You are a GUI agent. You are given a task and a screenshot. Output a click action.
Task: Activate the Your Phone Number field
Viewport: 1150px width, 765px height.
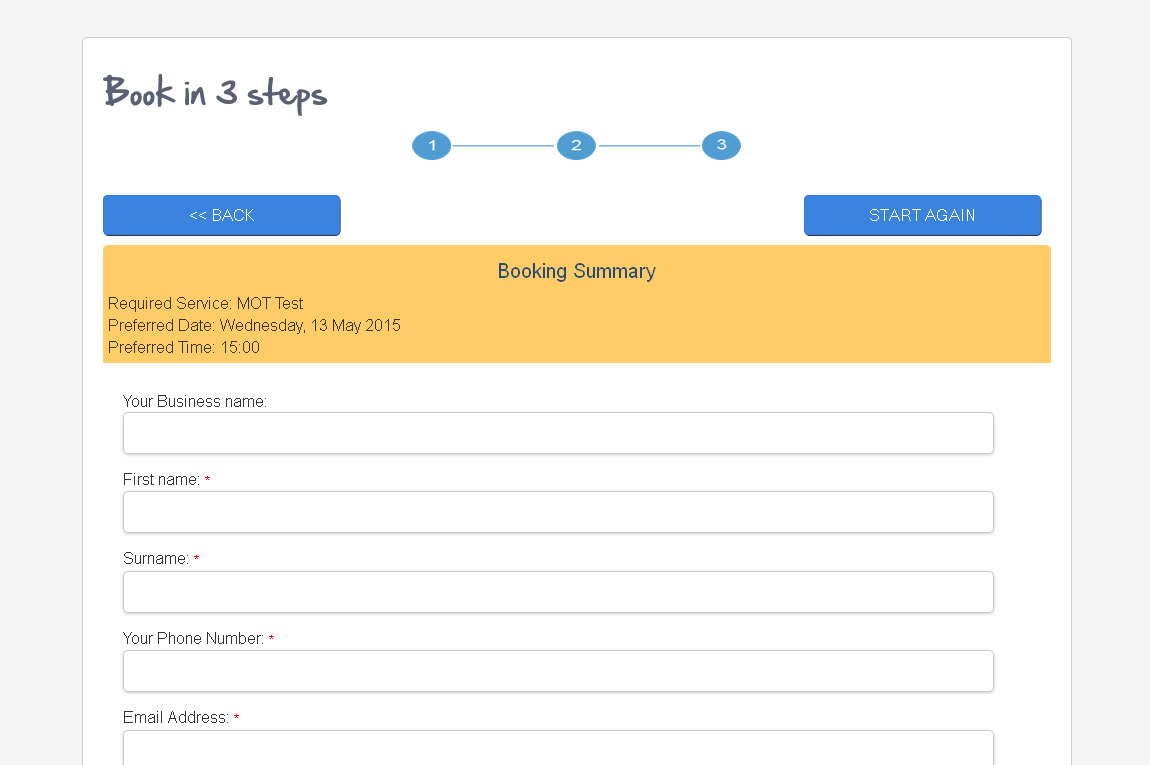click(x=558, y=671)
